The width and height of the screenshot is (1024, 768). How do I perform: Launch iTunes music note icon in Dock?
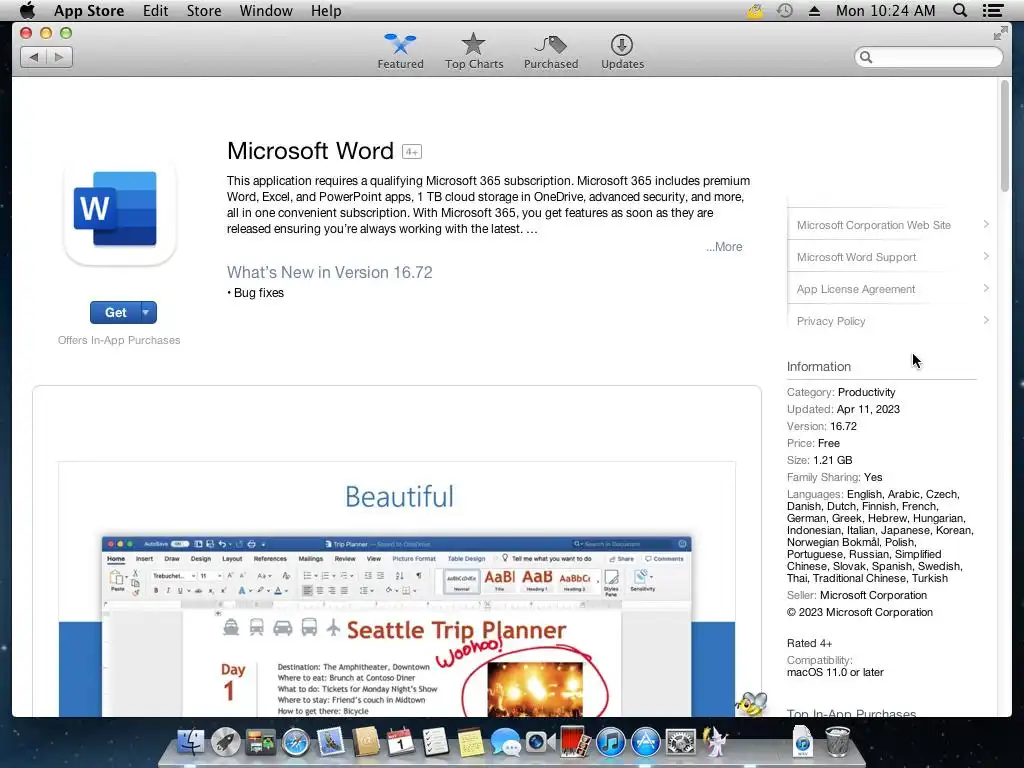click(x=611, y=743)
